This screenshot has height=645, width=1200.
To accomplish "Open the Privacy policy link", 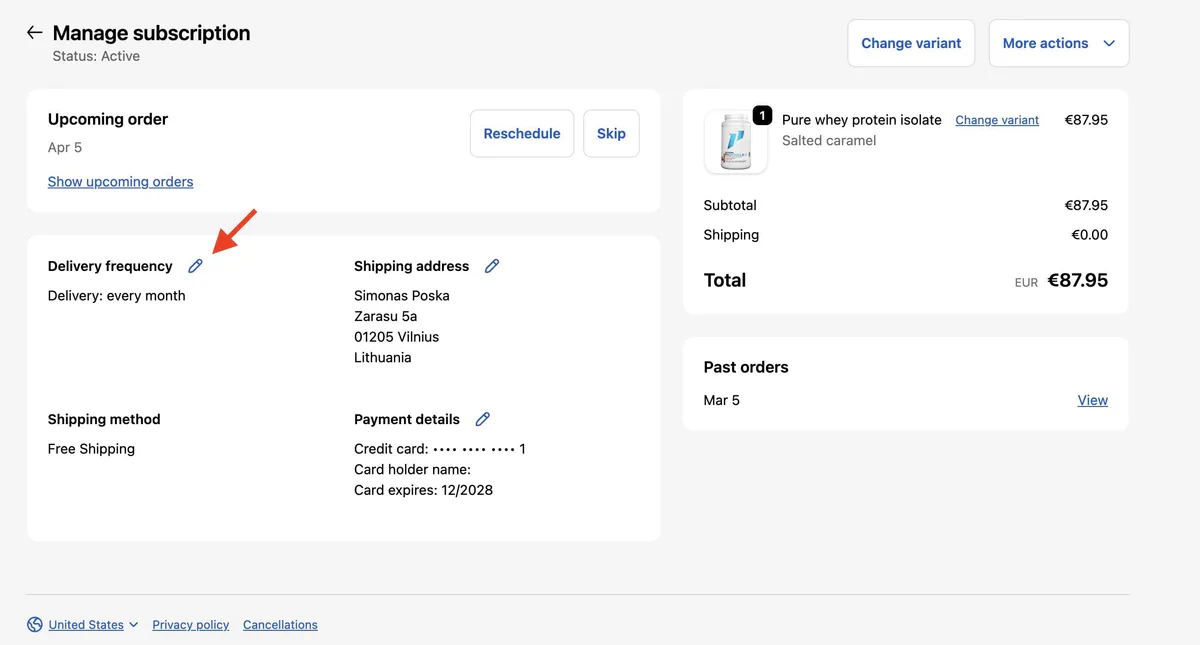I will [x=191, y=625].
